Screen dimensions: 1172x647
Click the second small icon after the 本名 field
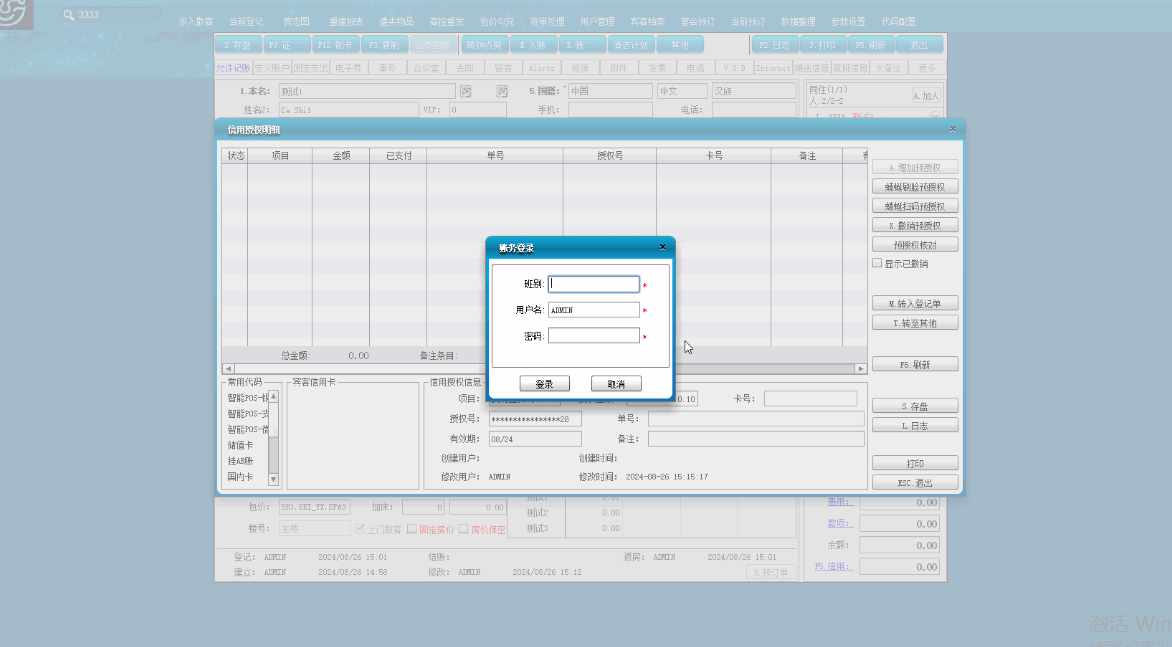(x=502, y=91)
